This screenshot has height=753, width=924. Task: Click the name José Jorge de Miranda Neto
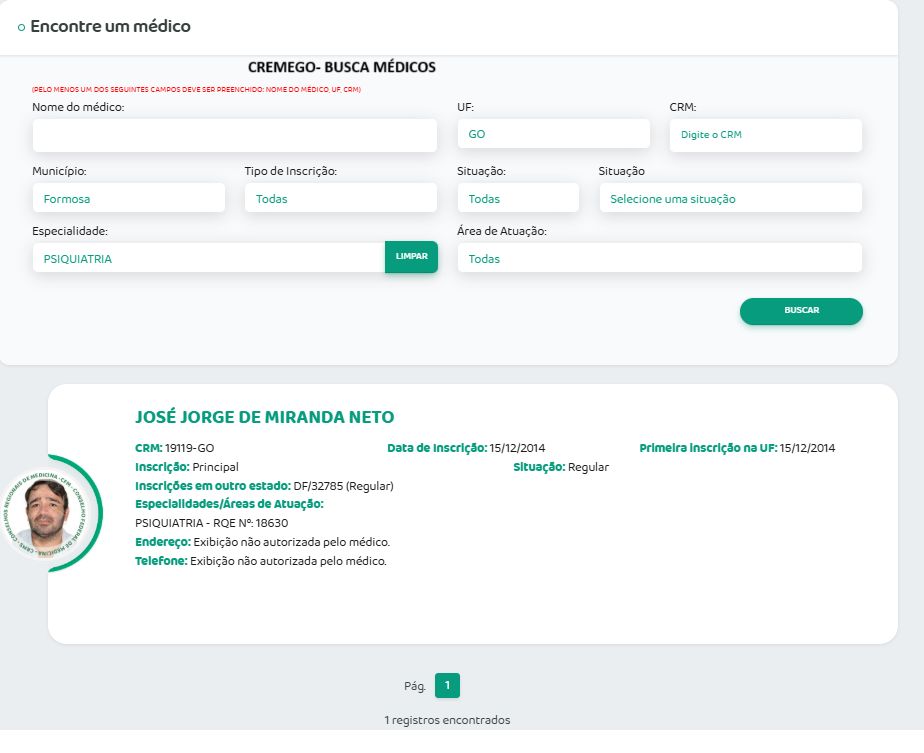click(265, 417)
